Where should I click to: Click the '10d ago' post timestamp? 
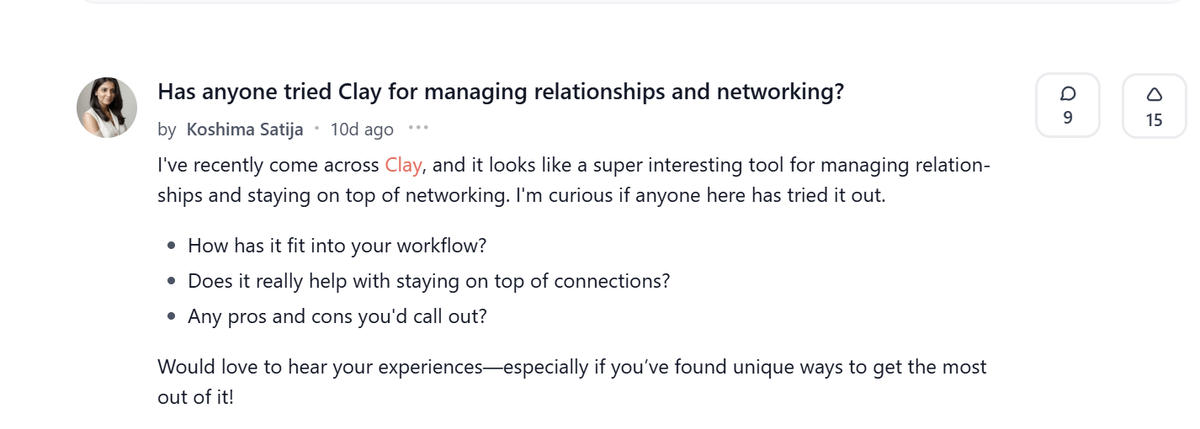coord(362,129)
